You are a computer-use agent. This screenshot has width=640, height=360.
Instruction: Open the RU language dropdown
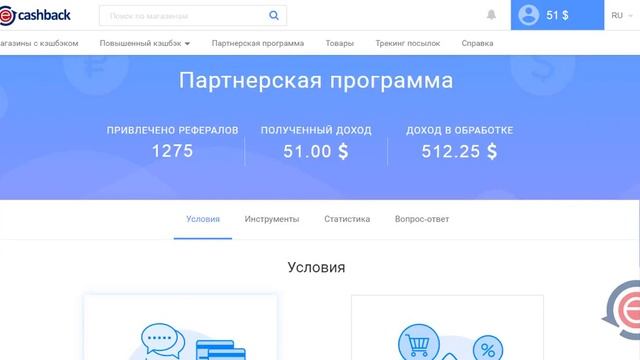tap(622, 16)
